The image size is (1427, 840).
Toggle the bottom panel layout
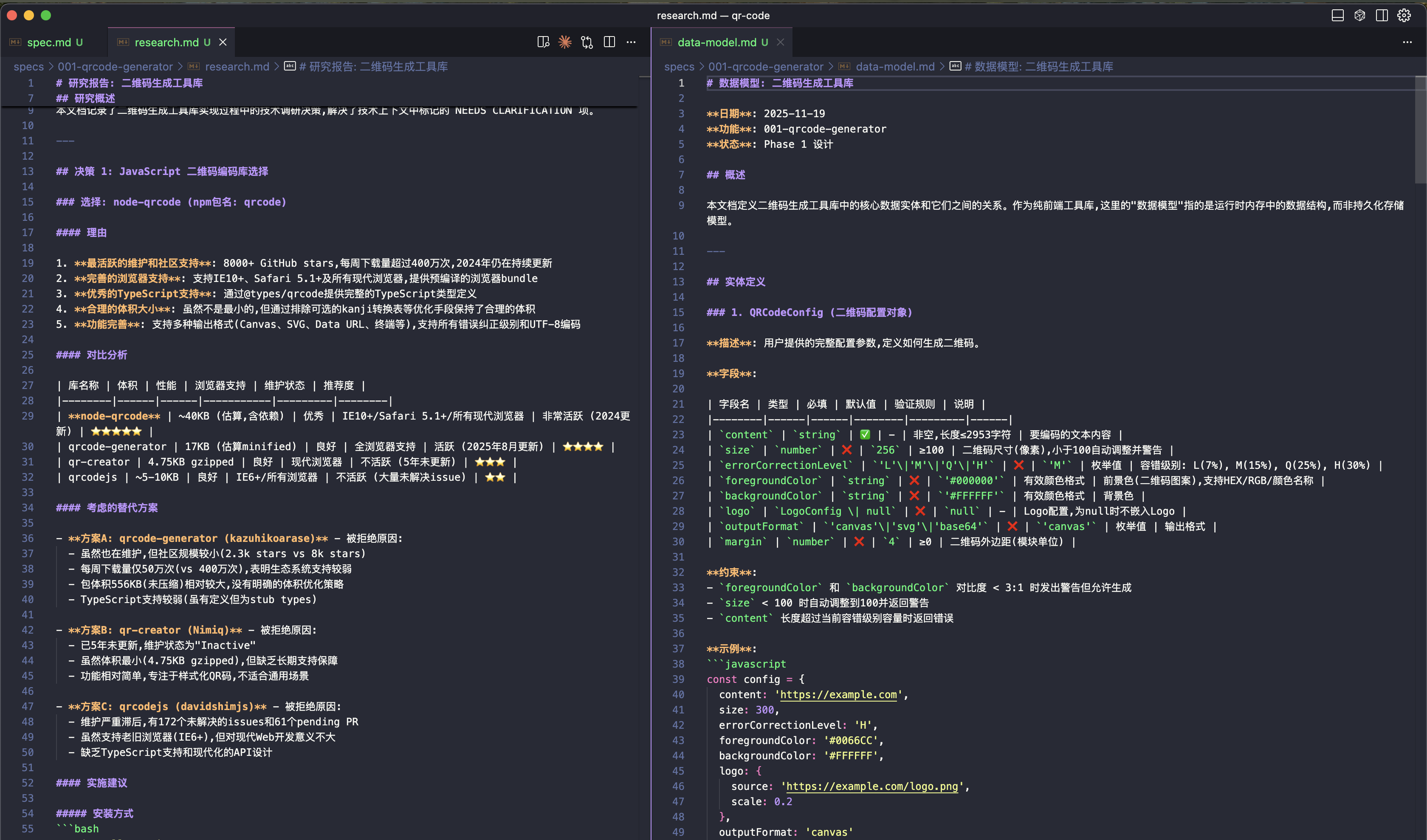tap(1337, 15)
